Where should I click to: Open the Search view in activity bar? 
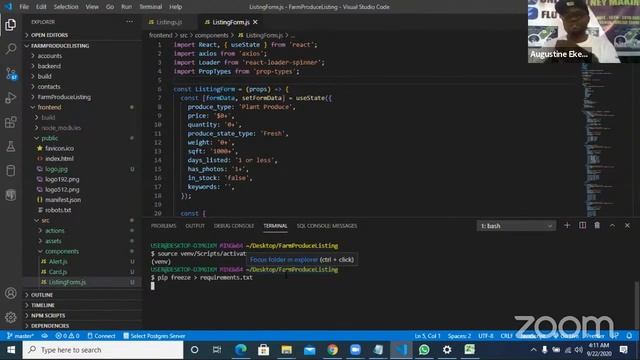coord(11,49)
